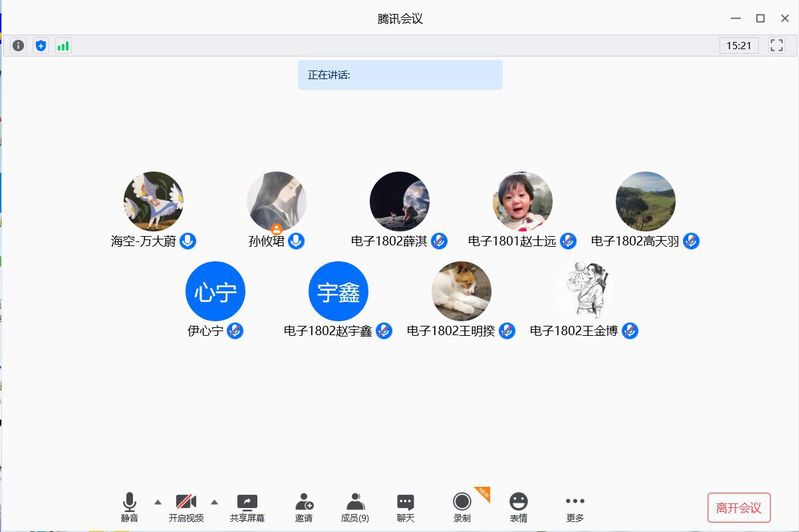The width and height of the screenshot is (799, 532).
Task: Click the name label 电子1802赵宇鑫
Action: pyautogui.click(x=328, y=331)
